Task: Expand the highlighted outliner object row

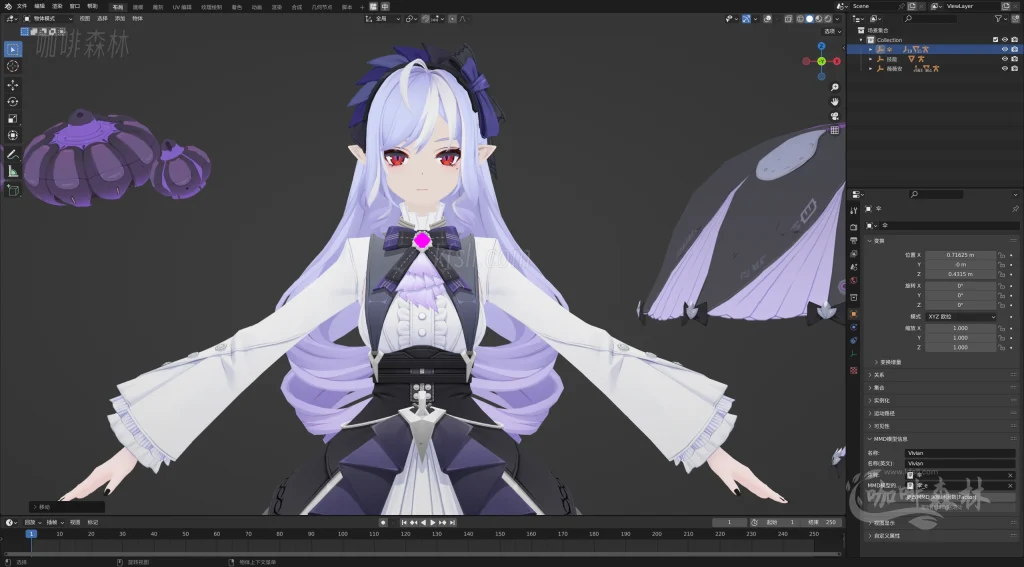Action: 871,49
